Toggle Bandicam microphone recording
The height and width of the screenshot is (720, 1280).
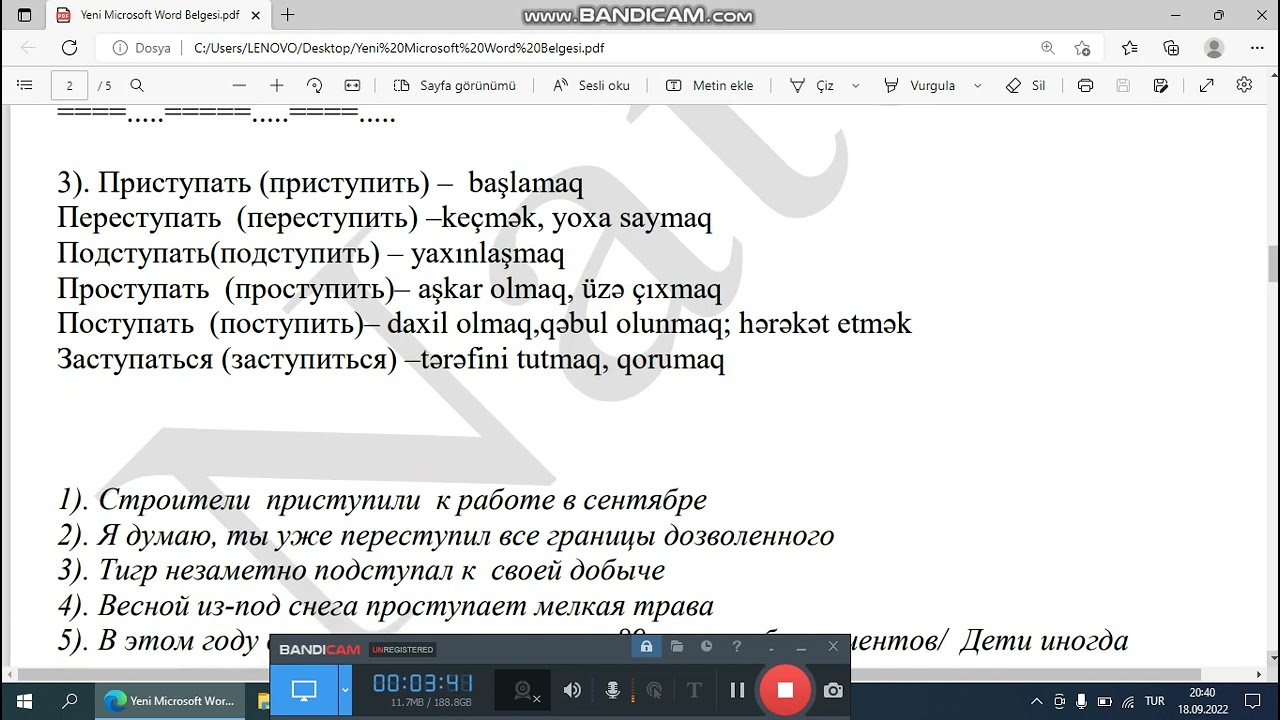click(613, 690)
